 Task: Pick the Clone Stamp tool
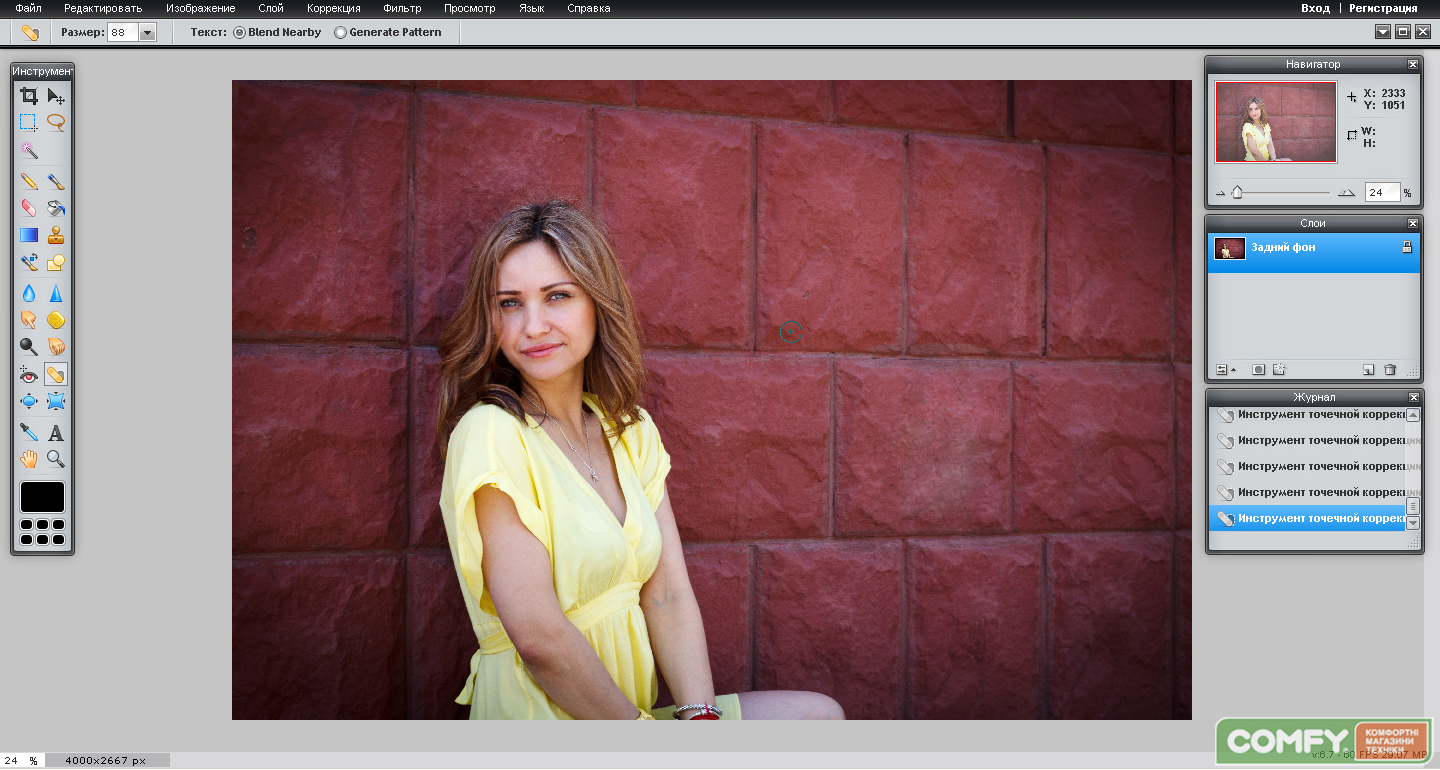[x=56, y=235]
